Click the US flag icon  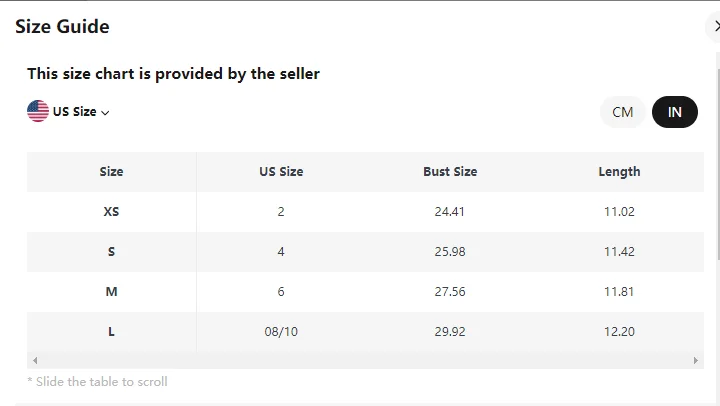tap(38, 111)
